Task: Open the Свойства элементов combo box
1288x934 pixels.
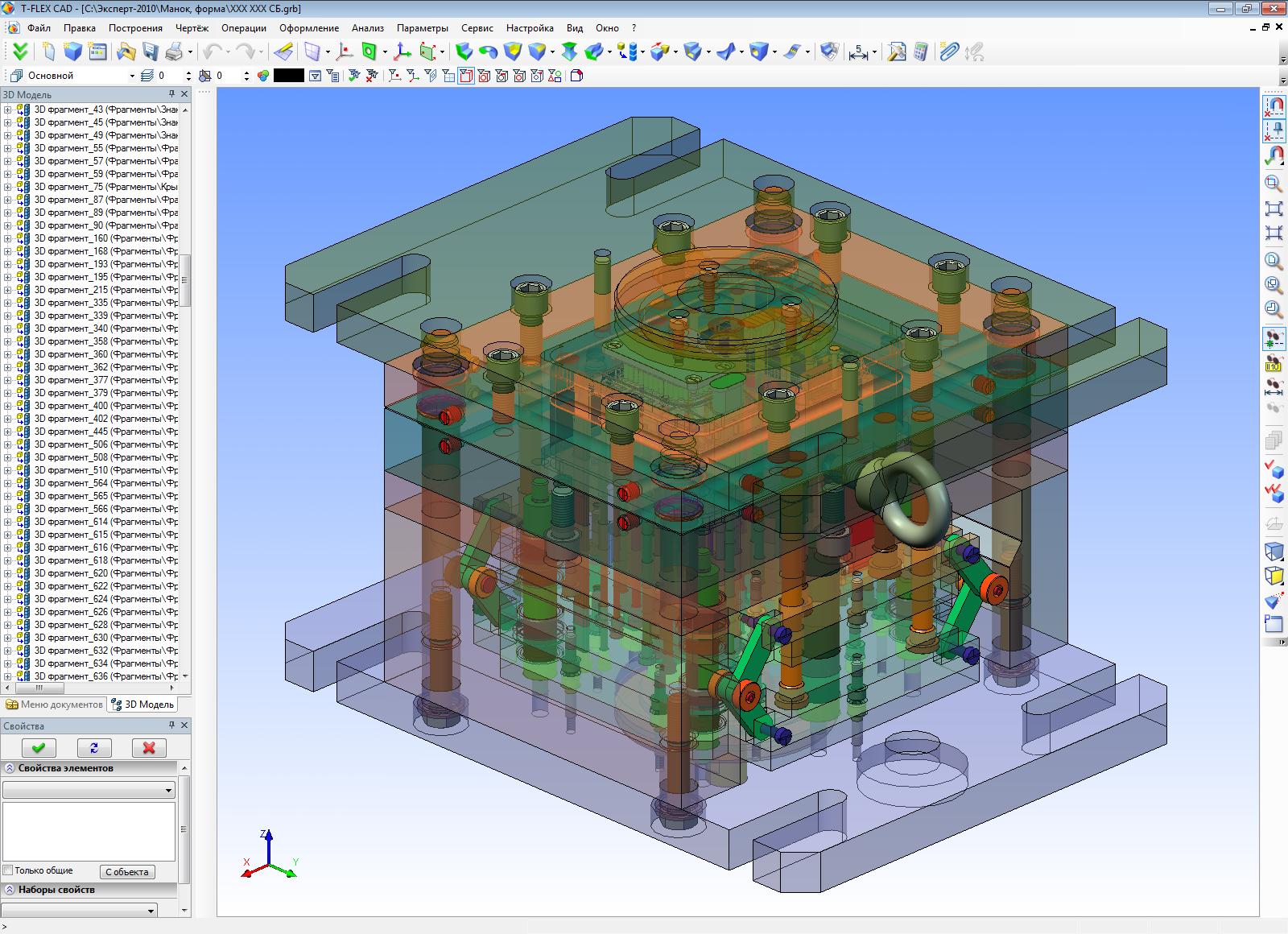Action: [x=89, y=790]
